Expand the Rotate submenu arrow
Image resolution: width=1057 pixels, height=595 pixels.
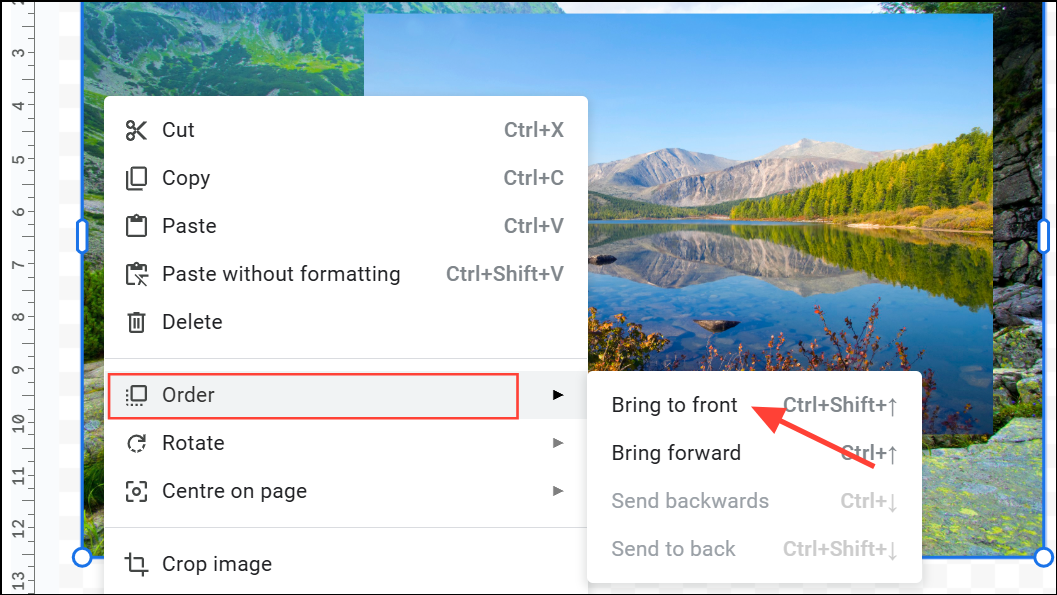557,443
